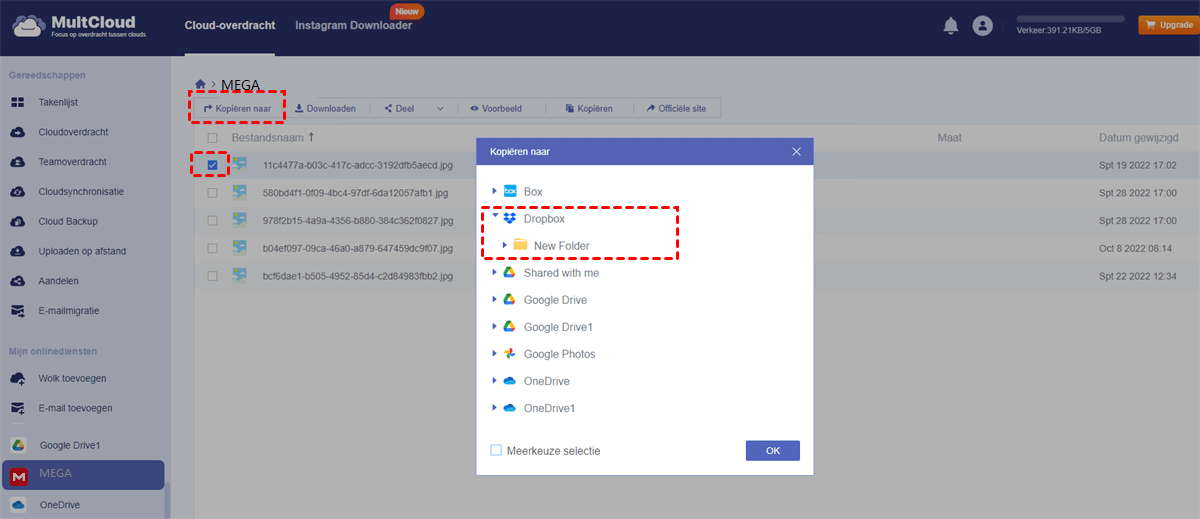The width and height of the screenshot is (1200, 519).
Task: Check the 978f2b15 jpg file checkbox
Action: click(212, 220)
